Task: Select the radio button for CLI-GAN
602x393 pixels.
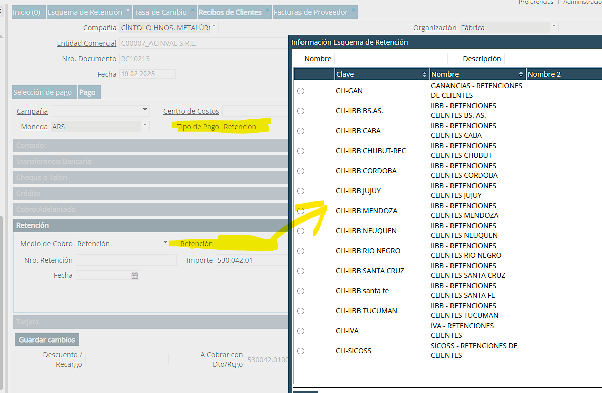Action: [x=301, y=91]
